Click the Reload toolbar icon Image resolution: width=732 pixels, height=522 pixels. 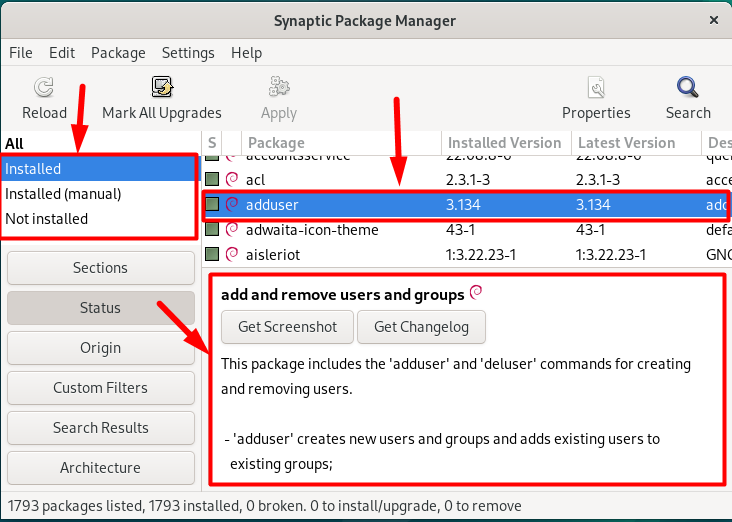(44, 87)
